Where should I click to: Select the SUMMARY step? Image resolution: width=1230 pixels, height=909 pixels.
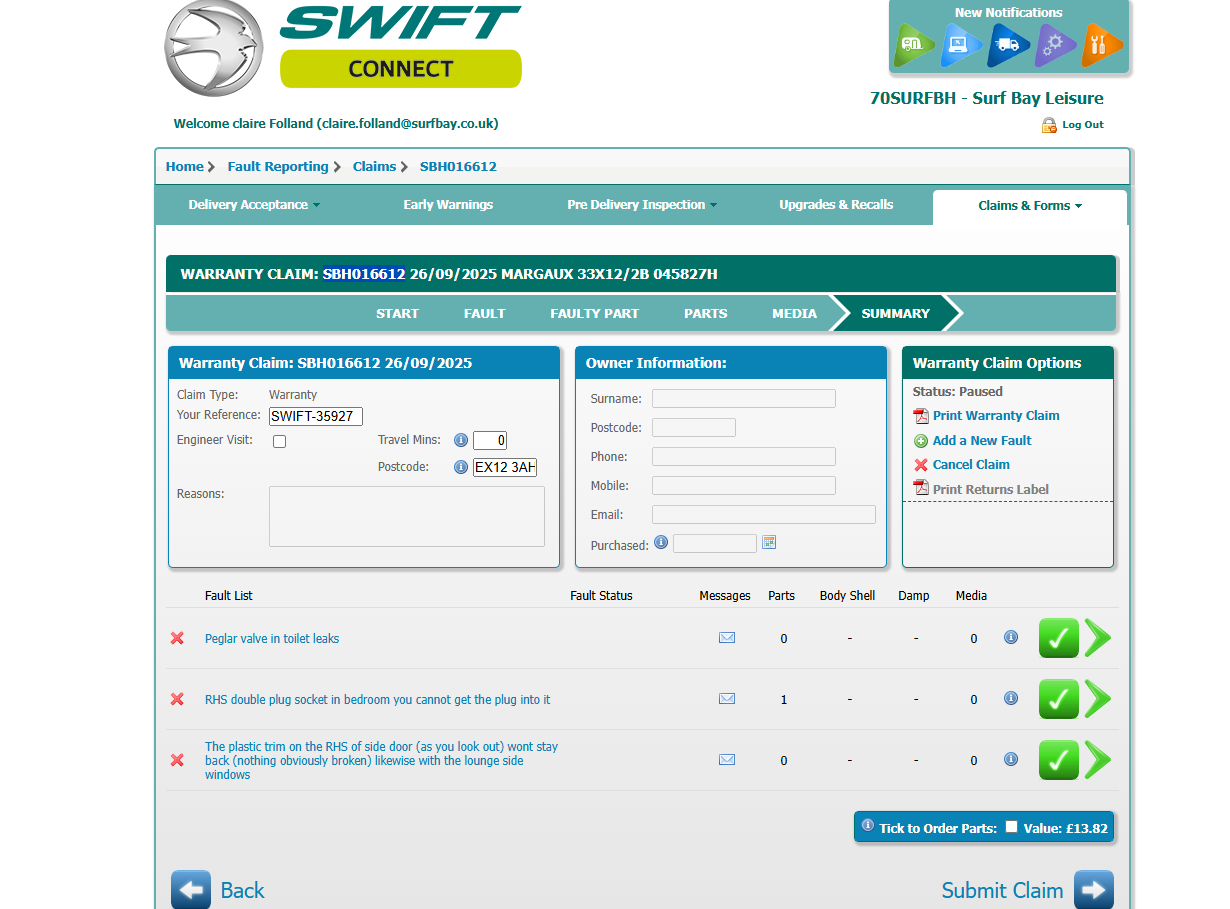[896, 313]
